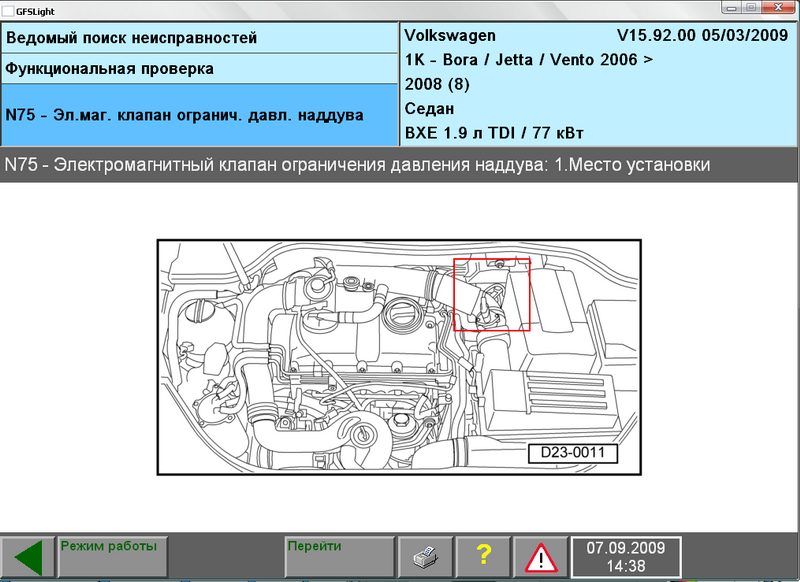Click the GFSLight window title icon
Screen dimensions: 800x582
(x=8, y=11)
